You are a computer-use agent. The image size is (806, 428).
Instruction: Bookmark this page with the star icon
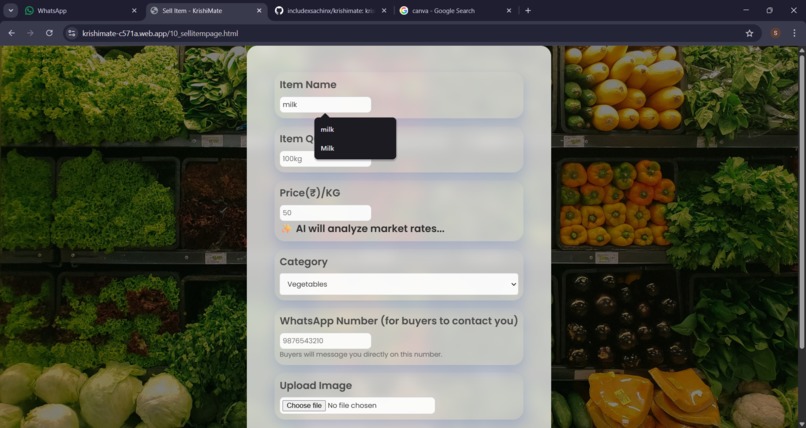click(x=749, y=33)
